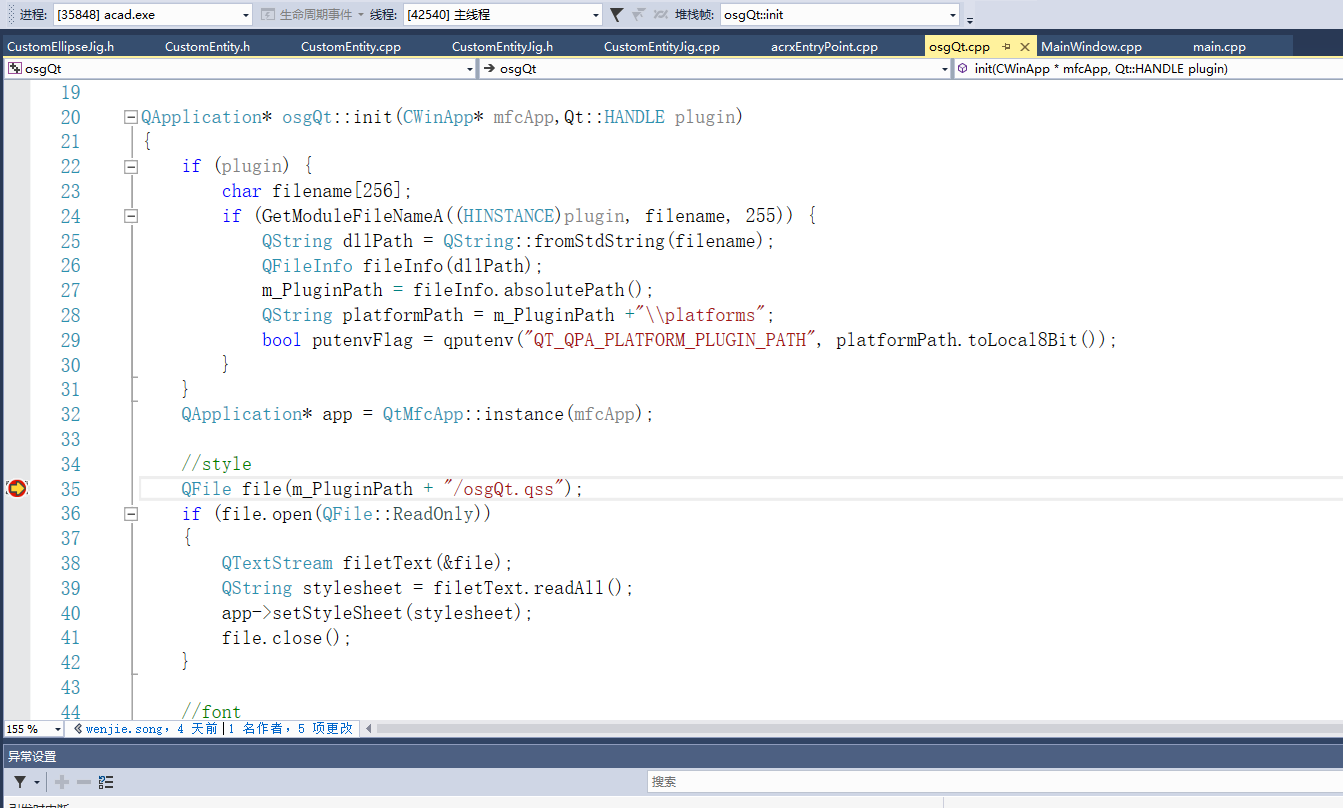1343x808 pixels.
Task: Click the //font comment on line 44
Action: pos(212,712)
